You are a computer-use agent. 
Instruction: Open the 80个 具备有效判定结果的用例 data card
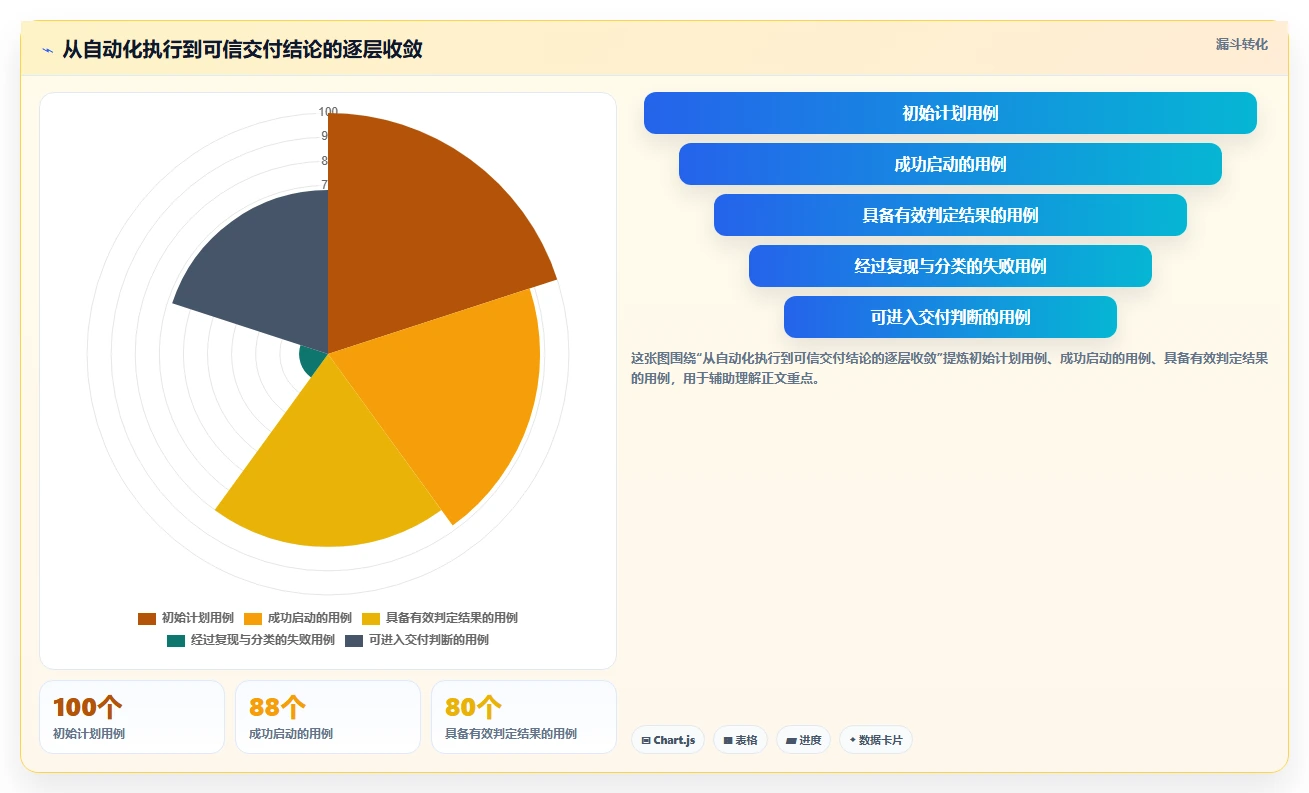tap(524, 717)
